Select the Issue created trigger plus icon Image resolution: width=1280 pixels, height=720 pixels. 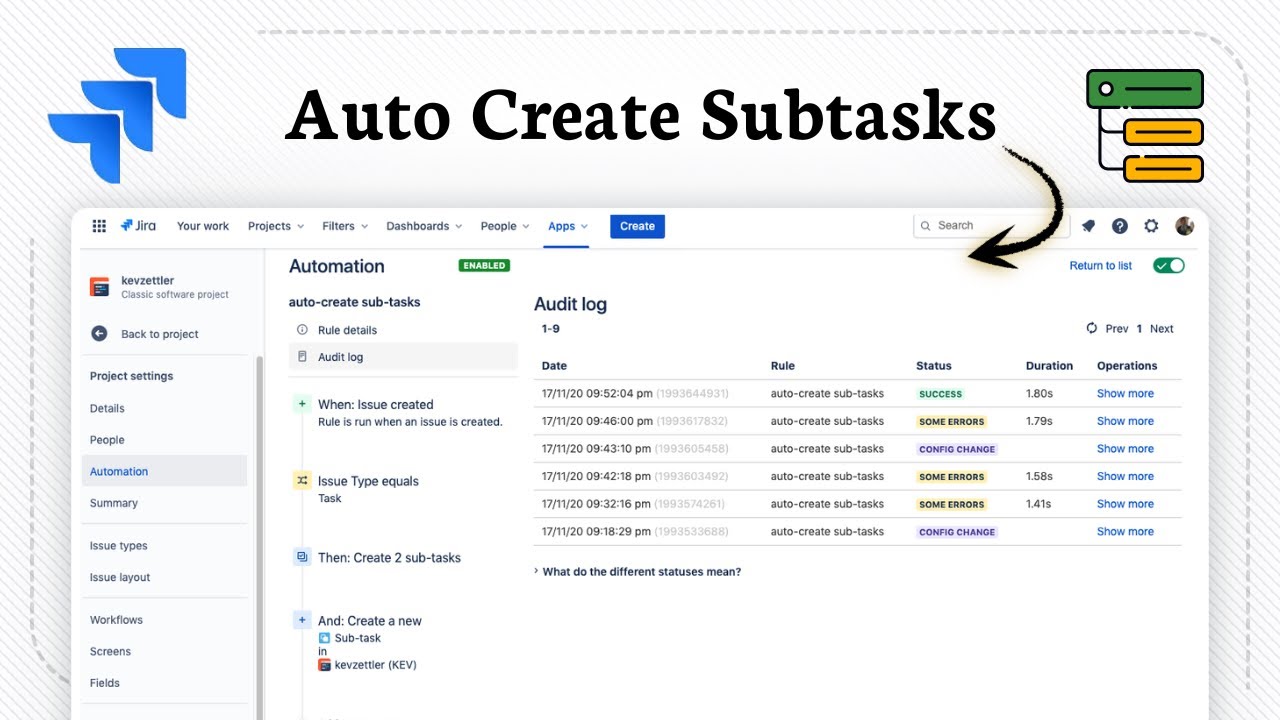click(302, 404)
